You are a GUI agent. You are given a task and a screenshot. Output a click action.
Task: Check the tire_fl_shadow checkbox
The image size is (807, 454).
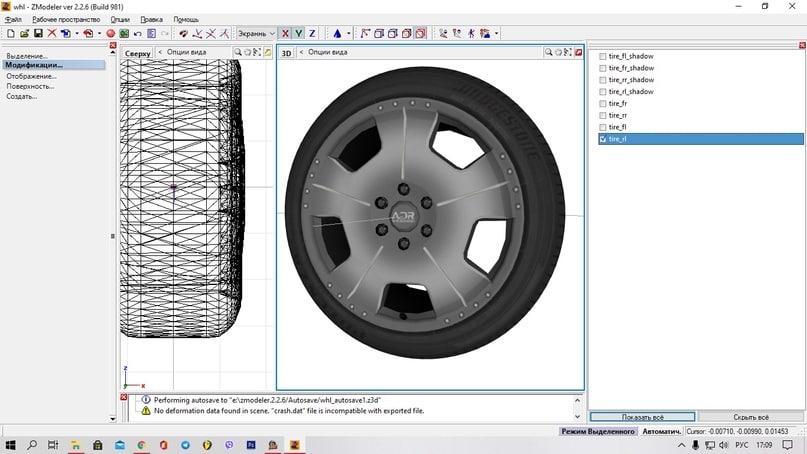[603, 56]
